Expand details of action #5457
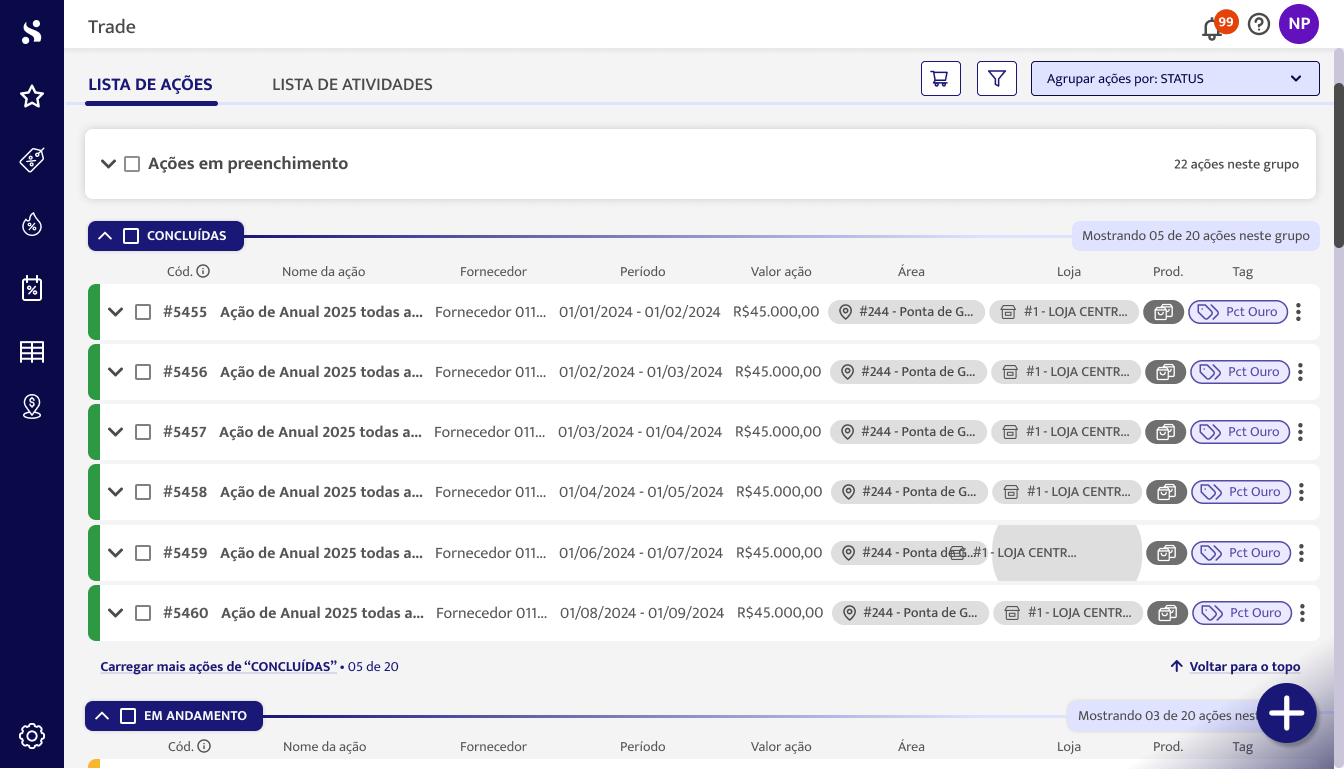Image resolution: width=1344 pixels, height=769 pixels. [116, 432]
